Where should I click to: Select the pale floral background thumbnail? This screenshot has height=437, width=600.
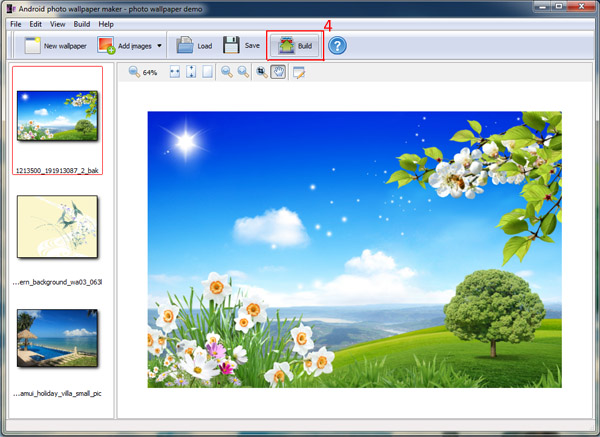pos(57,227)
